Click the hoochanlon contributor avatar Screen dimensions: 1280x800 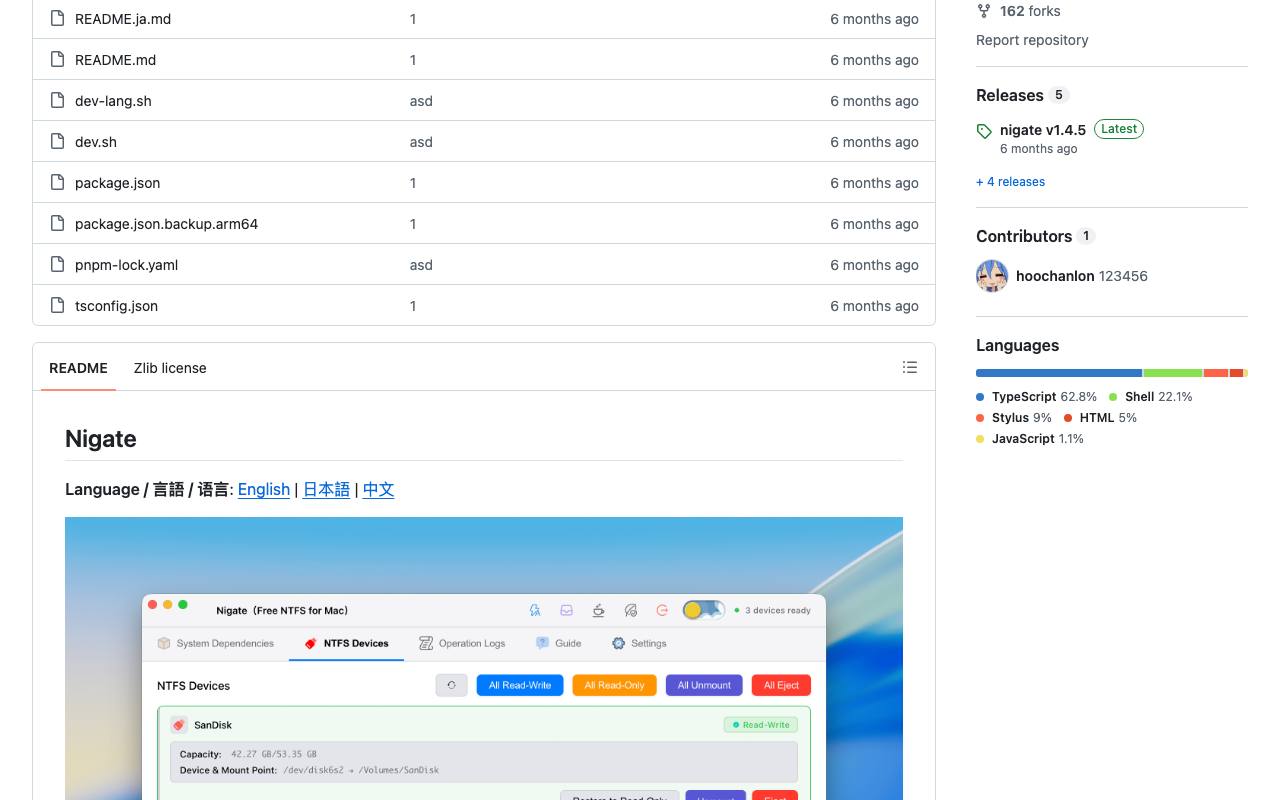pos(992,276)
